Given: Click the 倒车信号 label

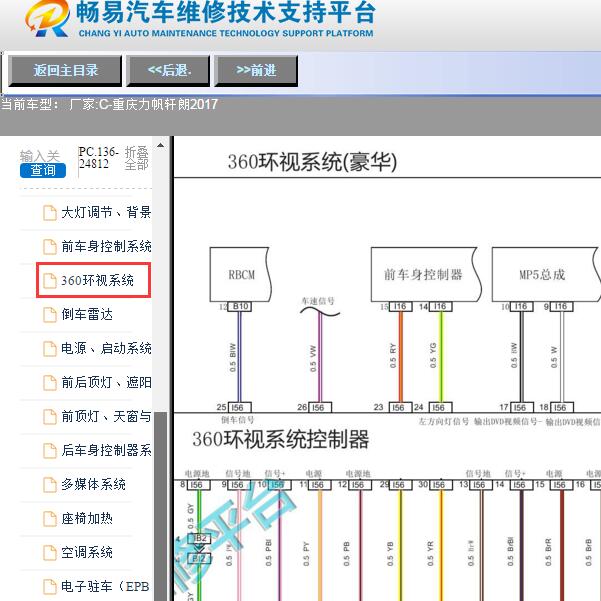Looking at the screenshot, I should tap(237, 420).
